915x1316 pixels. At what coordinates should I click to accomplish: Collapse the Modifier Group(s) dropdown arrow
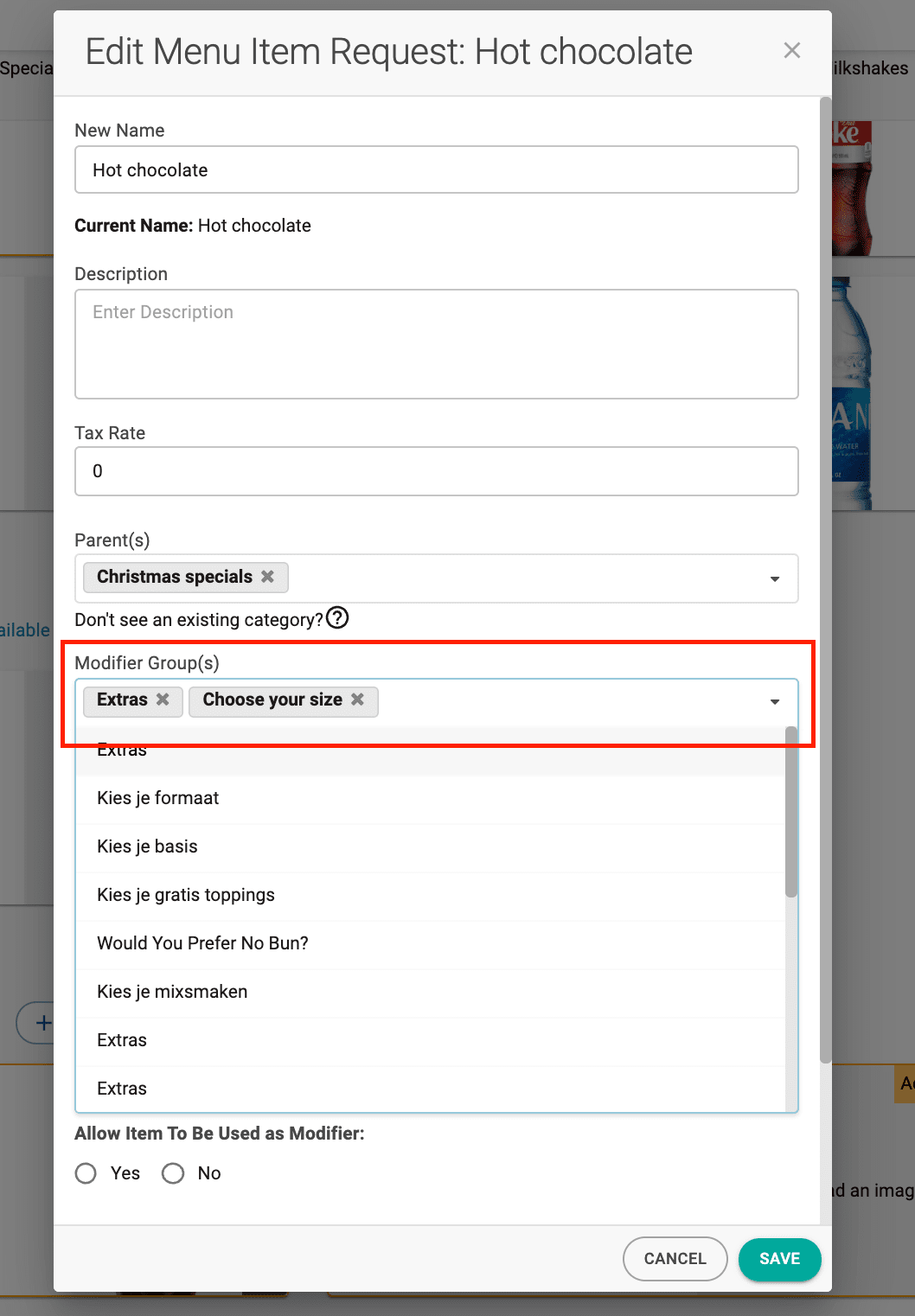775,701
